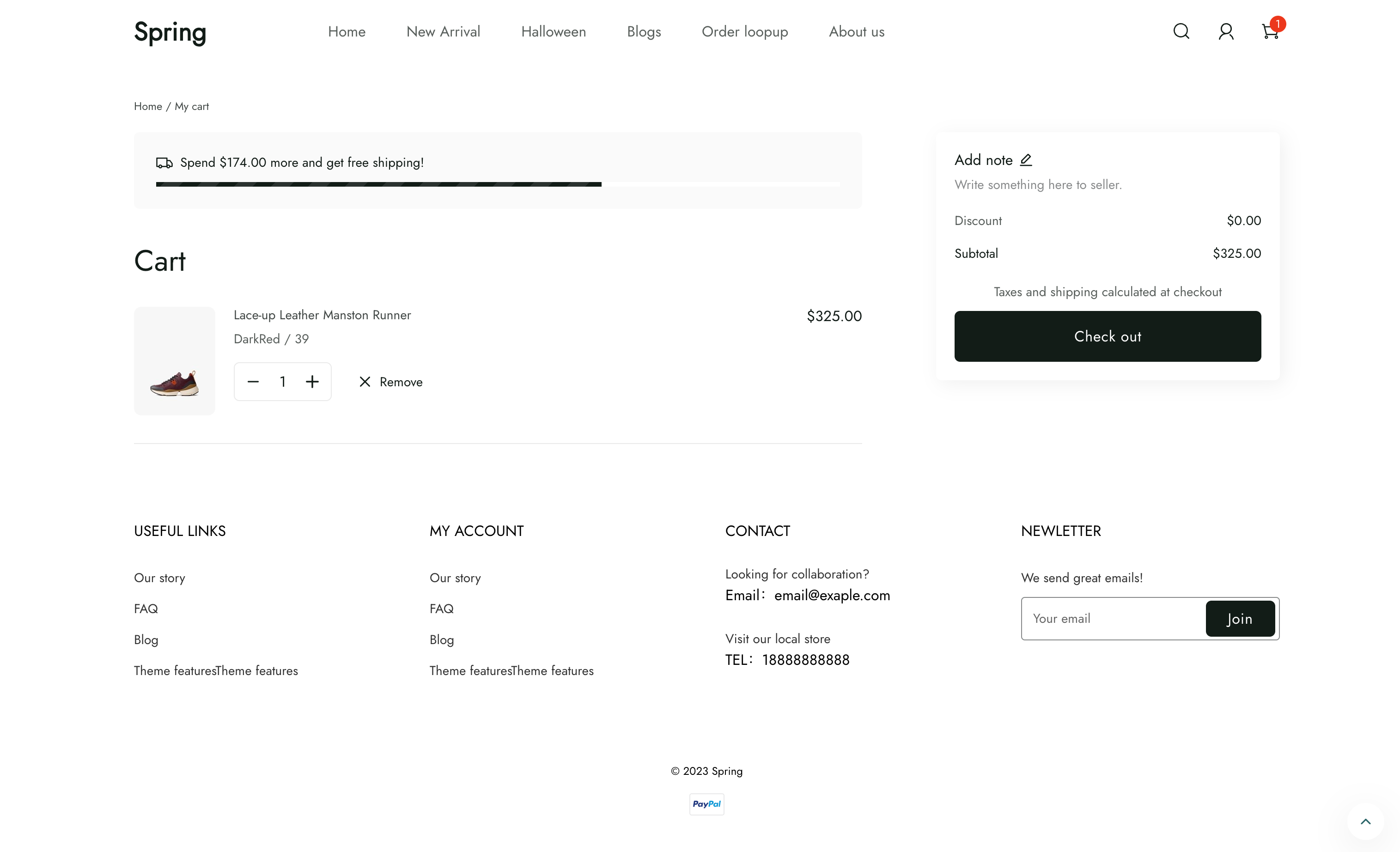Click the search icon in the navbar

point(1182,32)
